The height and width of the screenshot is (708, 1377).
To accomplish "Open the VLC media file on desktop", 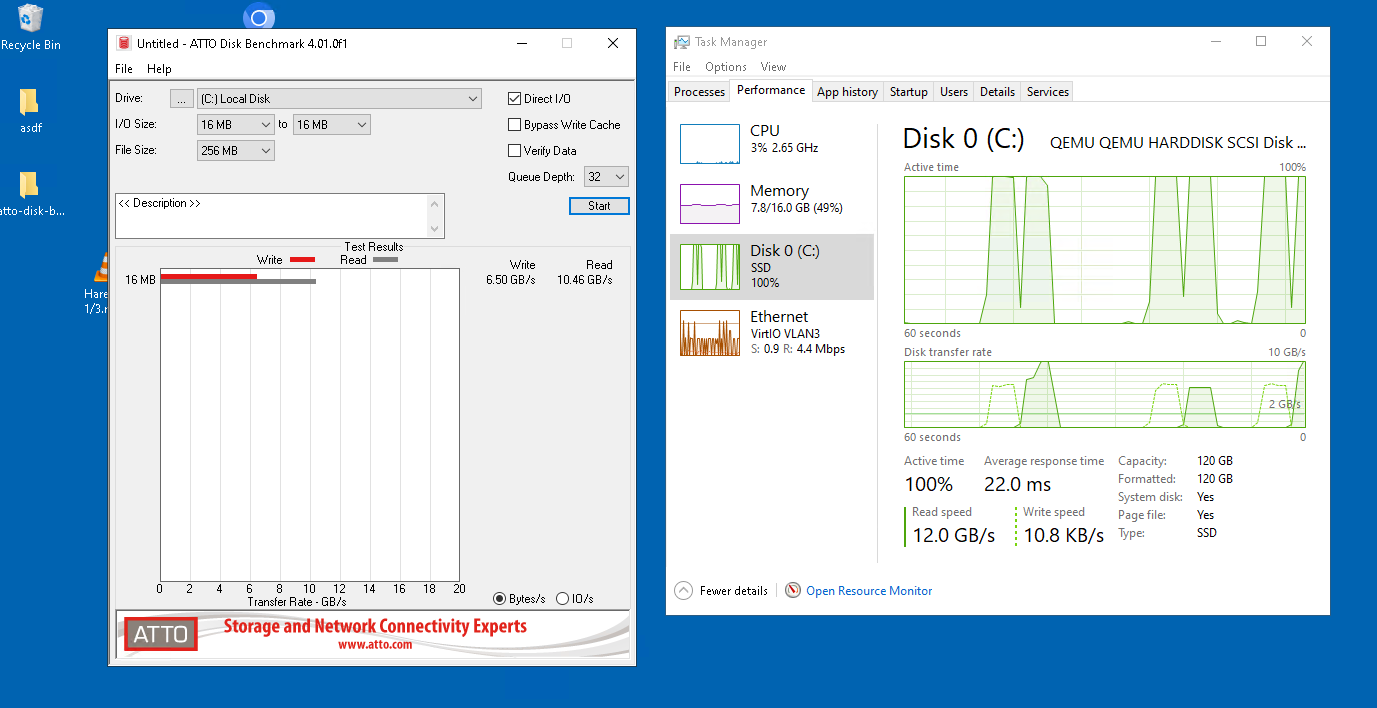I will pos(101,268).
